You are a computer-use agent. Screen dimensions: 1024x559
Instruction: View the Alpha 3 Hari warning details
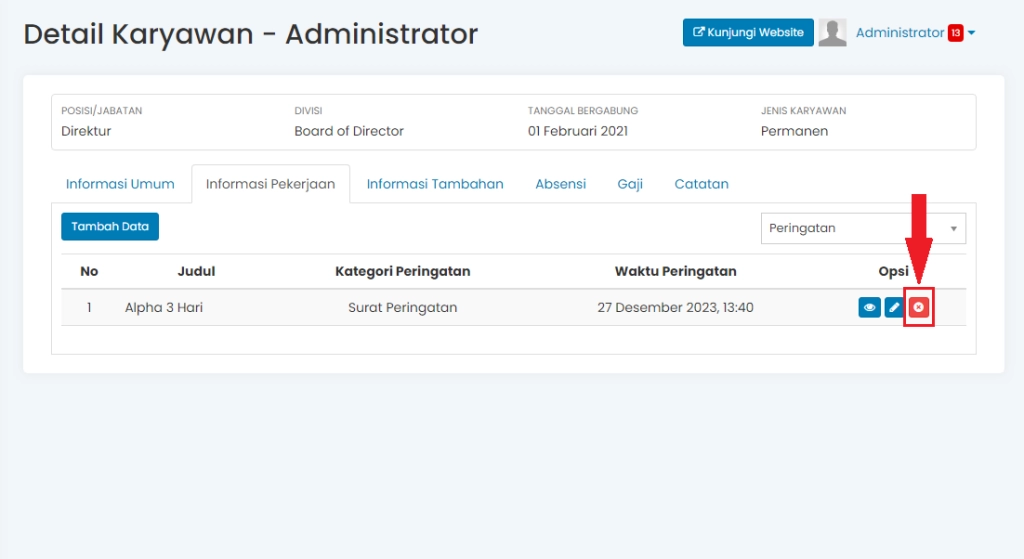[869, 308]
